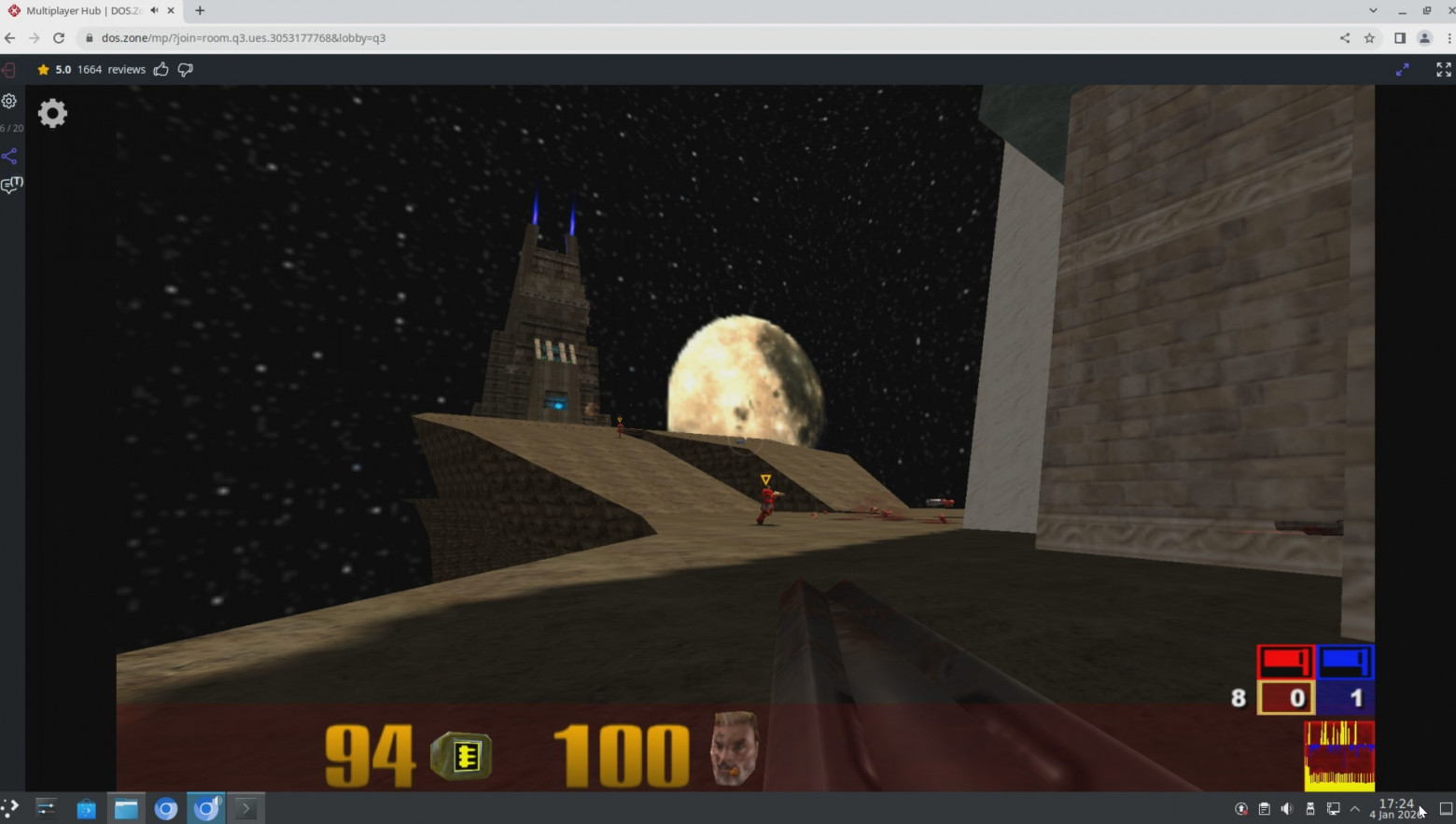Focus the dos.zone address bar URL

244,38
